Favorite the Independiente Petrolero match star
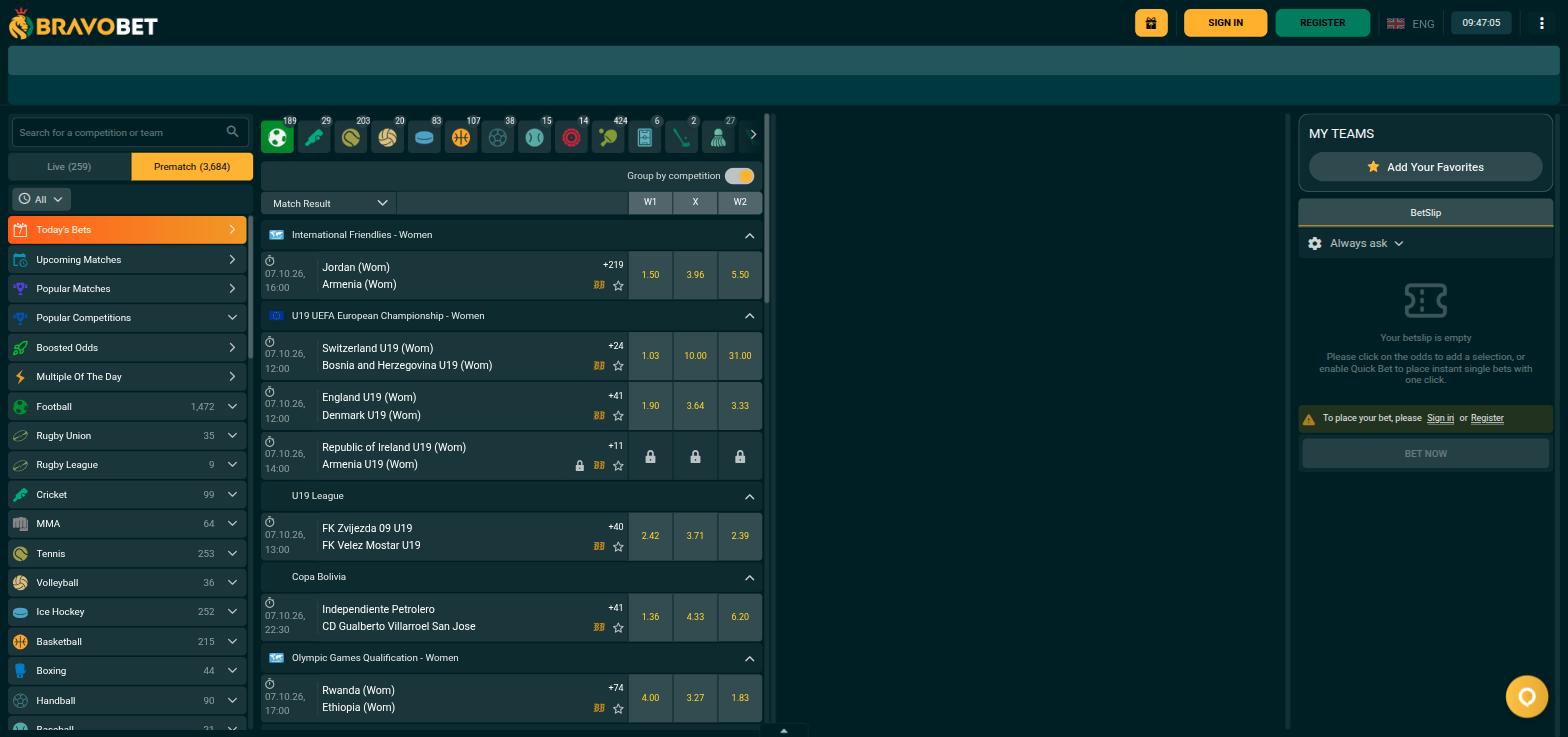Viewport: 1568px width, 737px height. point(618,628)
